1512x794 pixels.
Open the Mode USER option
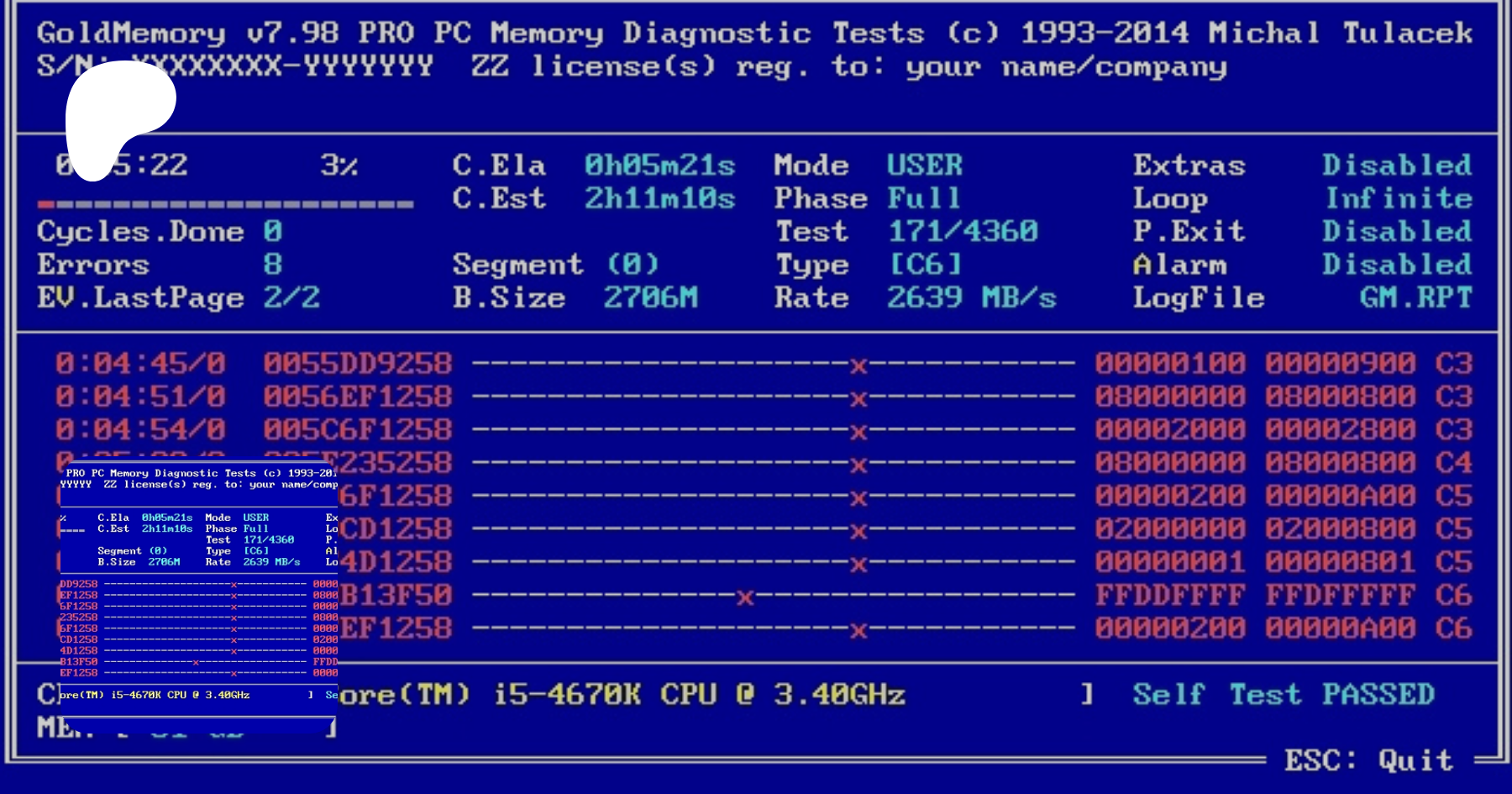[x=924, y=165]
